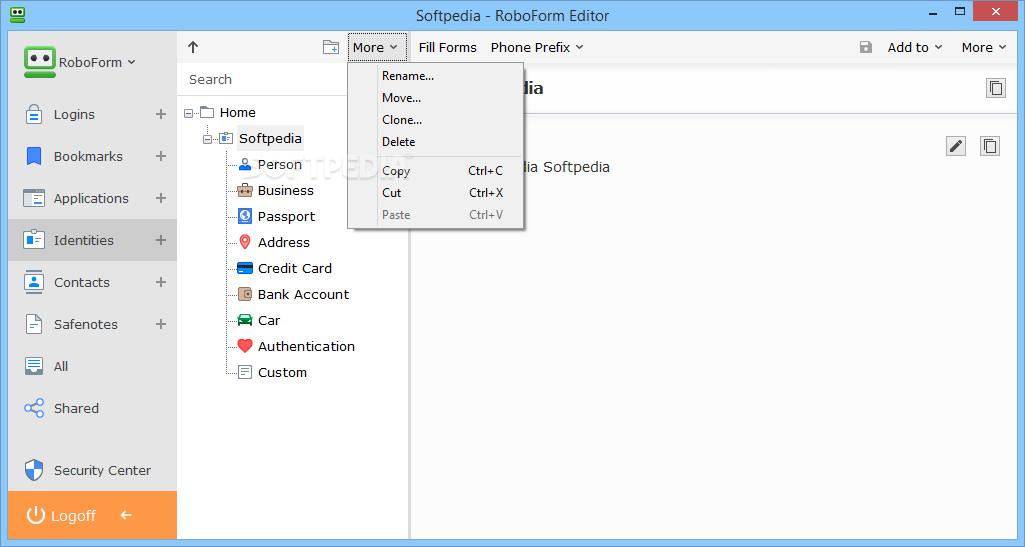The height and width of the screenshot is (547, 1025).
Task: Click the Logoff button
Action: [61, 516]
